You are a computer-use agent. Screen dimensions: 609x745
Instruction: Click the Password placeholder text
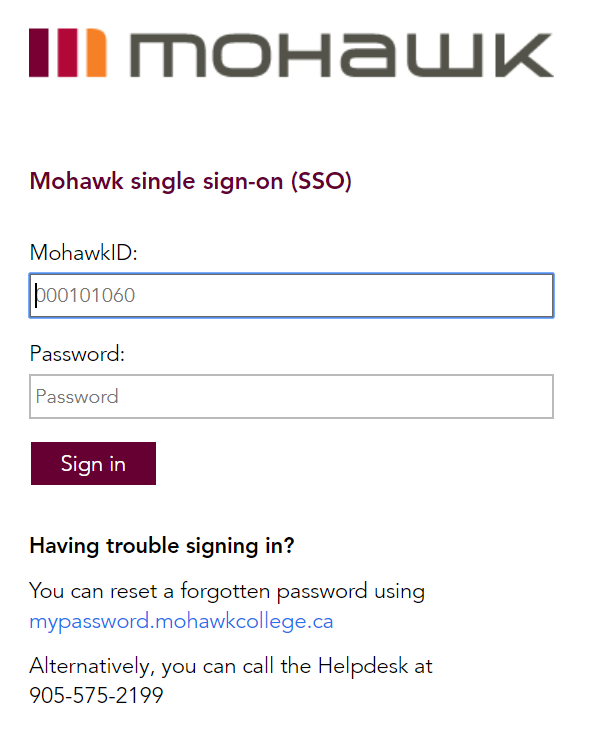[77, 396]
